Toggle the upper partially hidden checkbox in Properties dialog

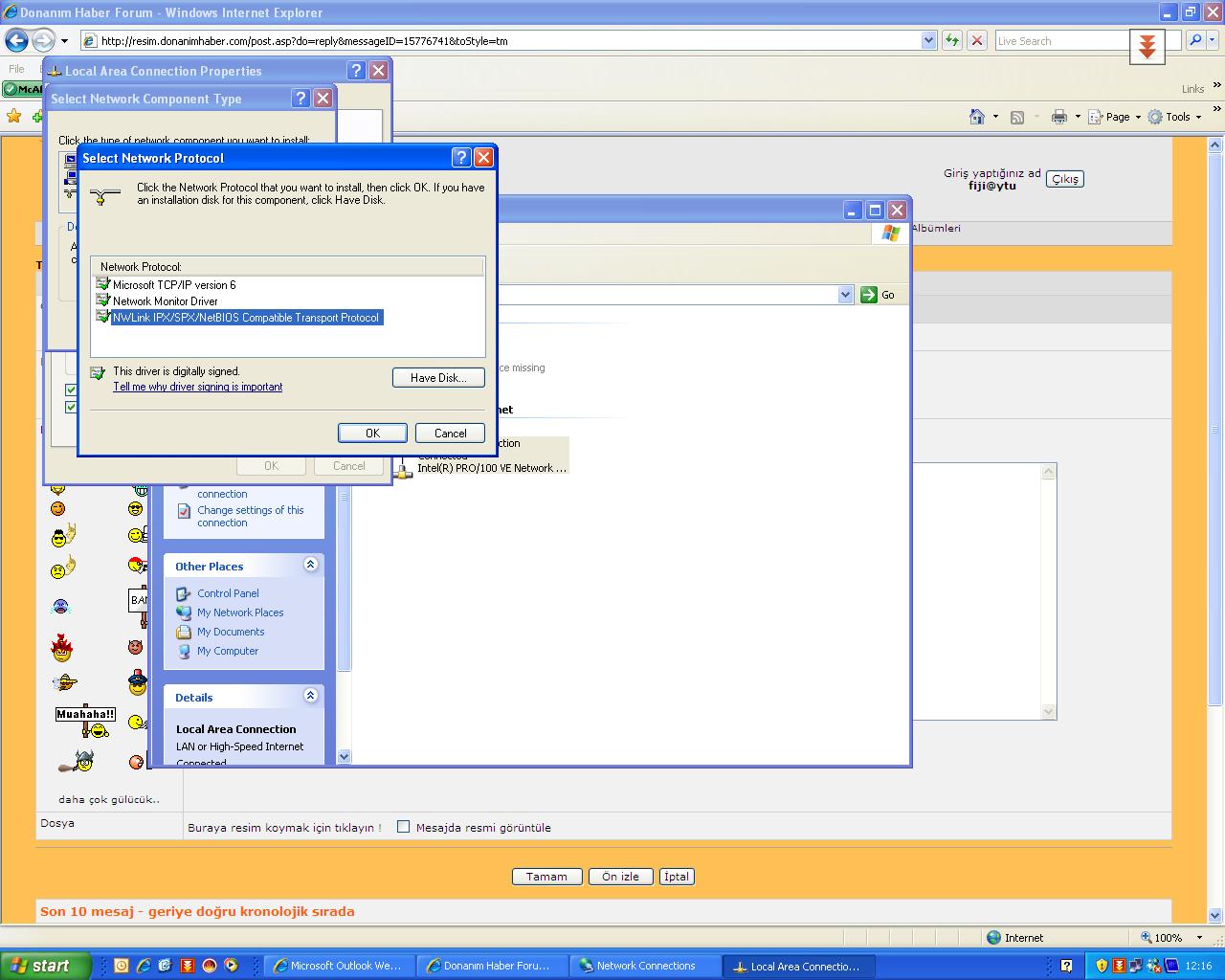coord(71,390)
